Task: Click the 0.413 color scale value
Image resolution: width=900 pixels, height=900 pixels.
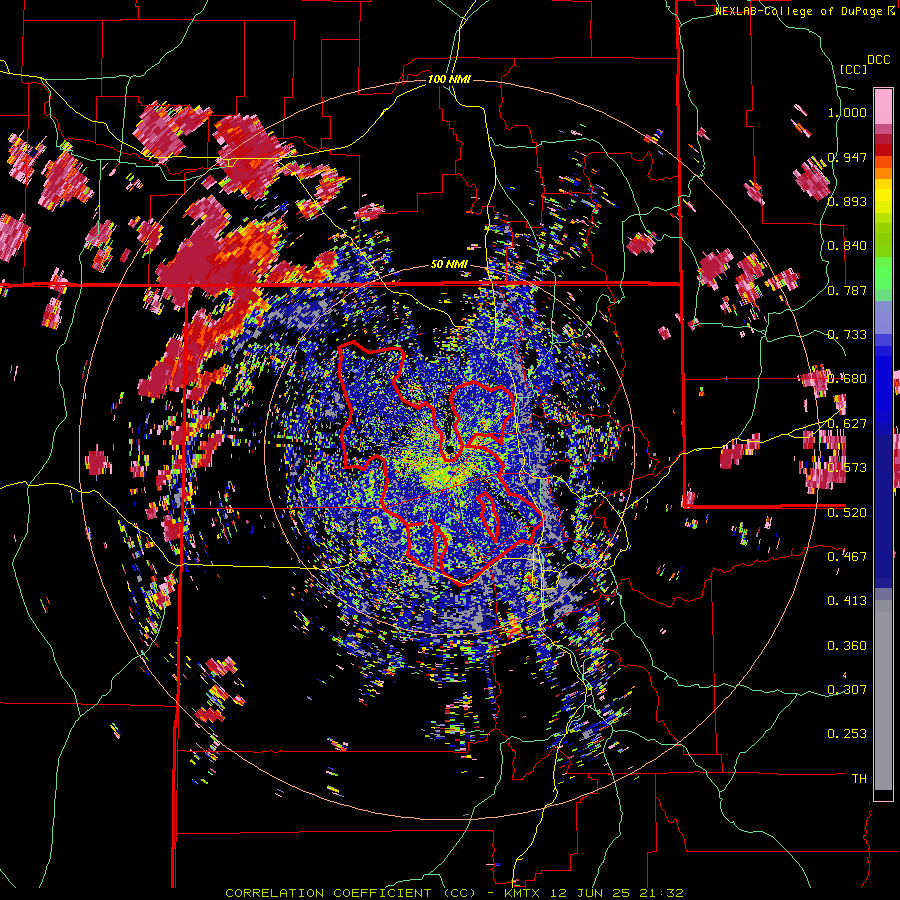Action: (847, 601)
